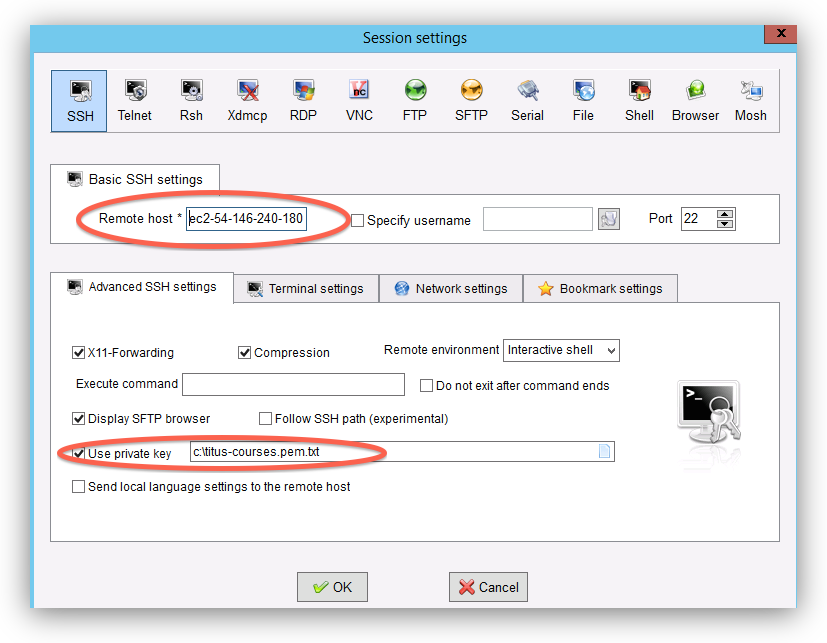This screenshot has height=643, width=827.
Task: Select the Xdmcp session icon
Action: [x=247, y=101]
